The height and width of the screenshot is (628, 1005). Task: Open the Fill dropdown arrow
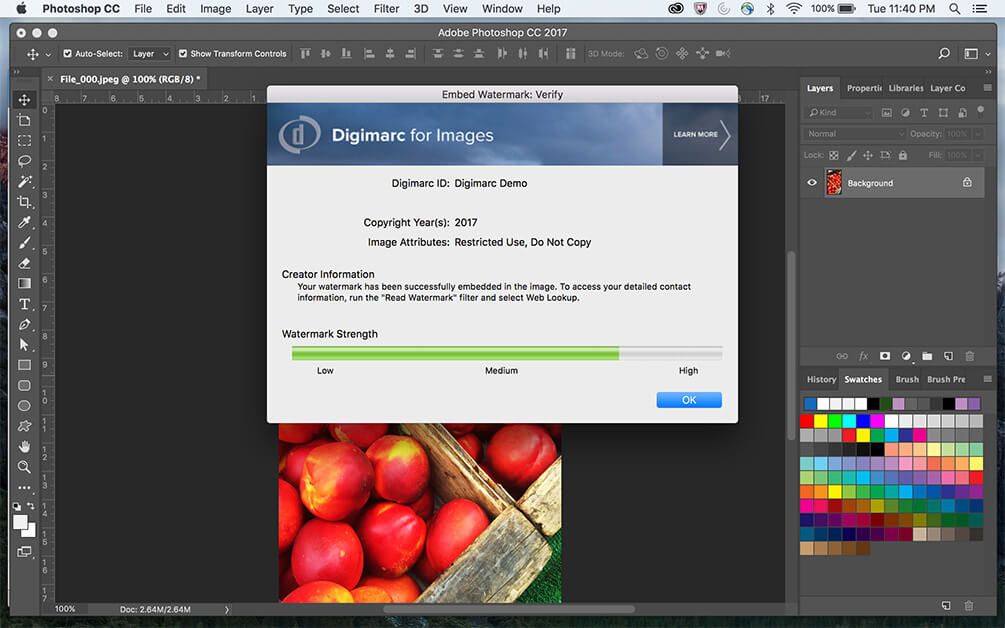pos(978,155)
